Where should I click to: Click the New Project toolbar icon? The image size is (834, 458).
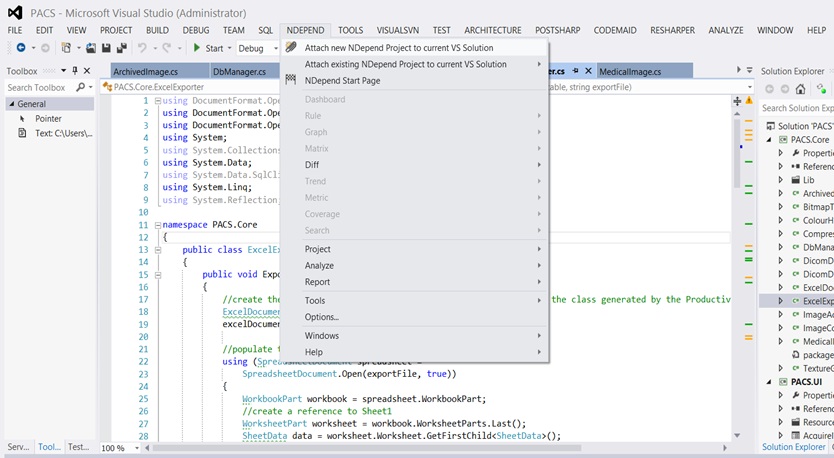[x=66, y=48]
